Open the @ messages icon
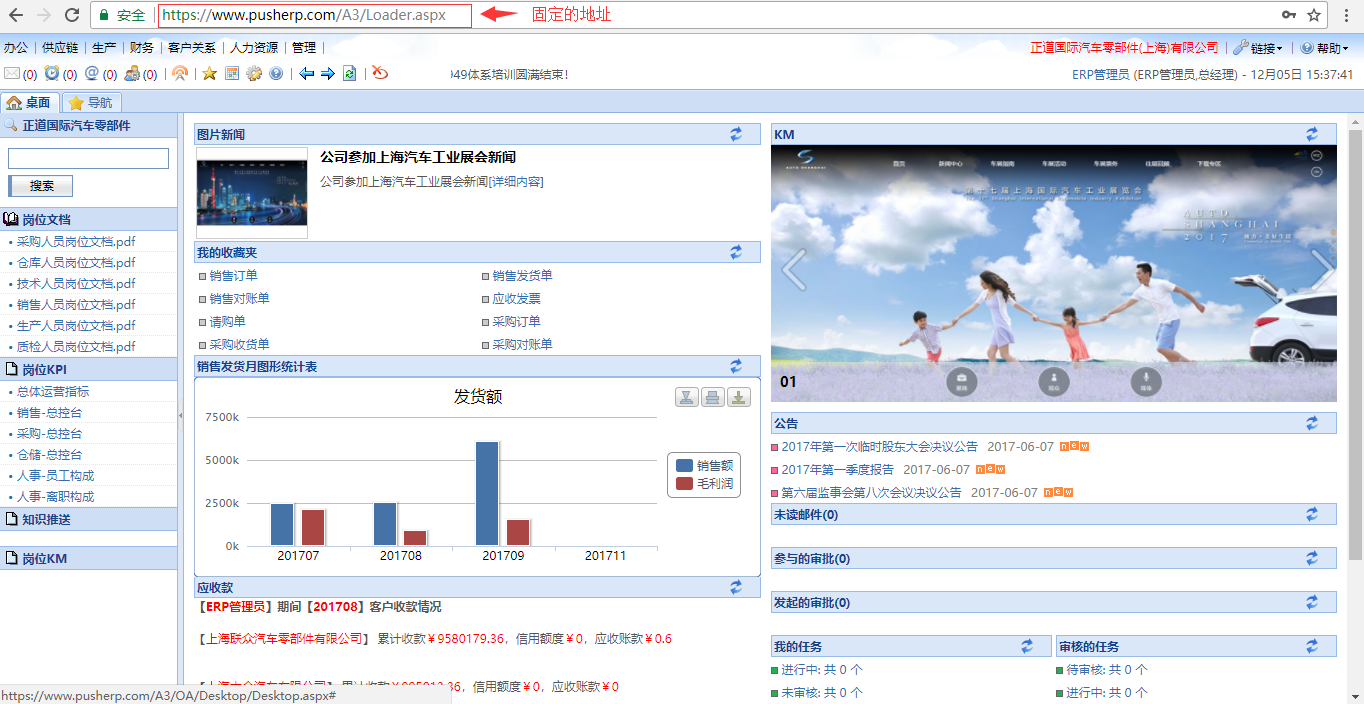Screen dimensions: 1364x704 [92, 72]
